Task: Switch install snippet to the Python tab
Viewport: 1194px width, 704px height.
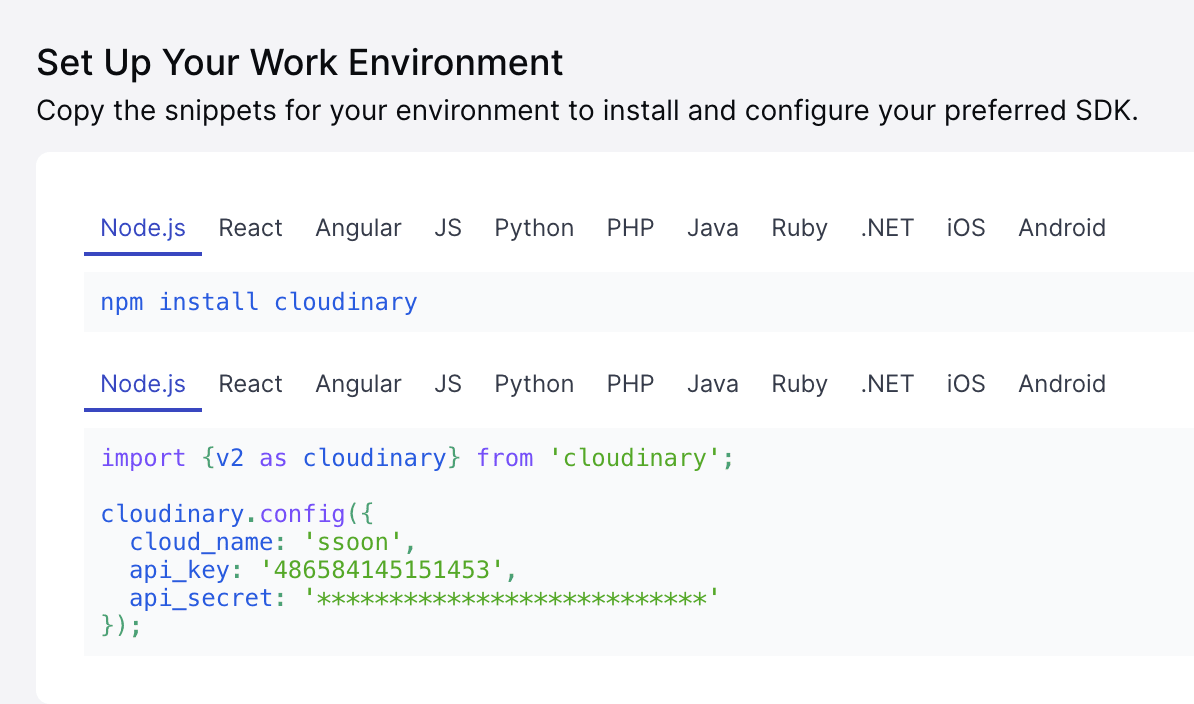Action: (534, 228)
